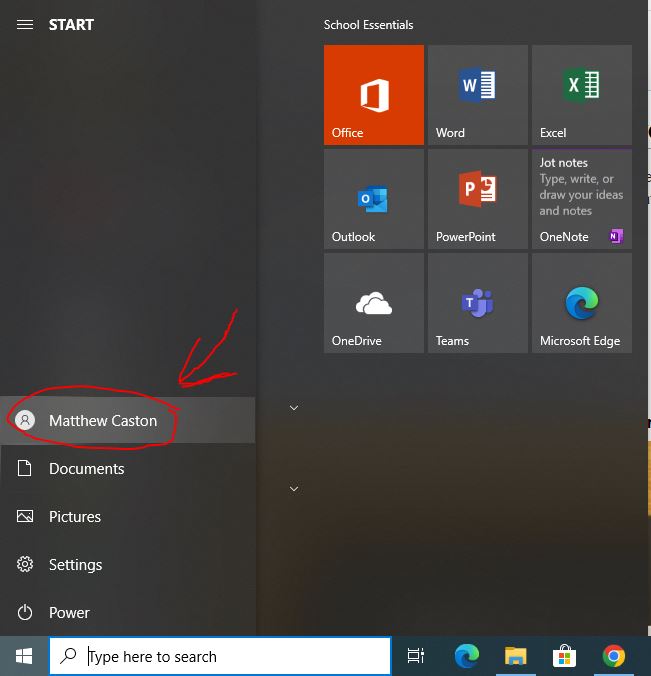The height and width of the screenshot is (676, 651).
Task: Open Task View from the taskbar
Action: point(416,656)
